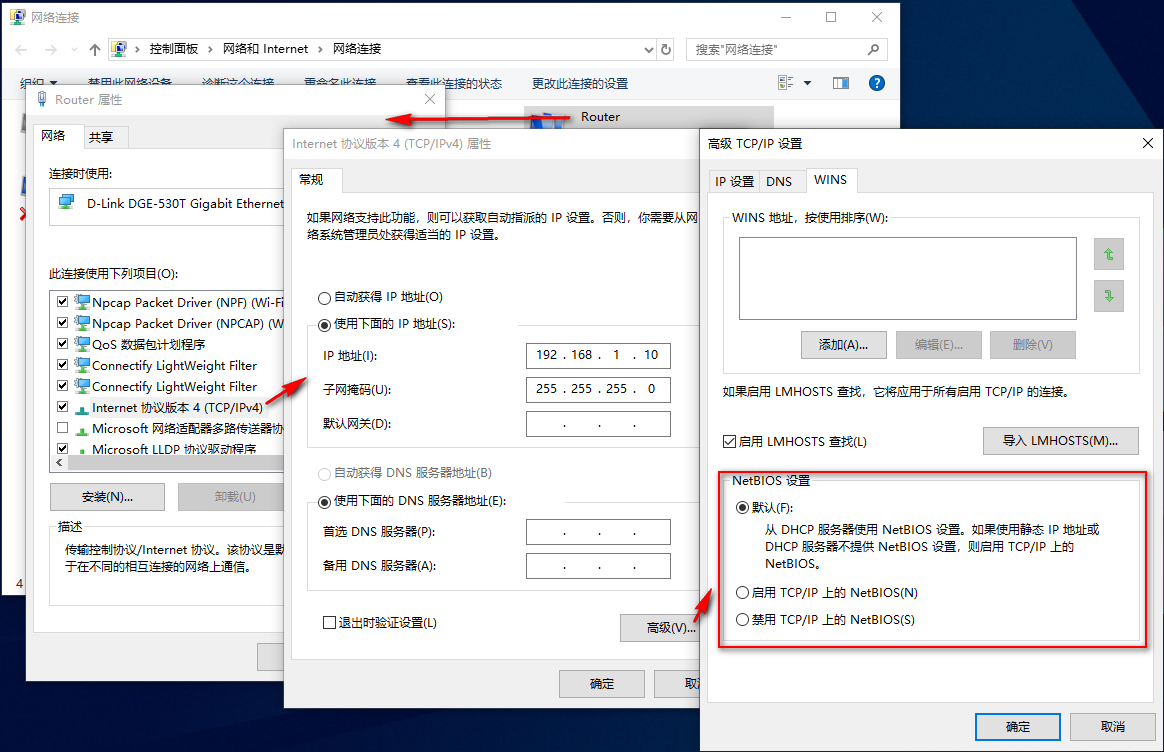Image resolution: width=1164 pixels, height=752 pixels.
Task: Move WINS address up with green arrow
Action: coord(1108,254)
